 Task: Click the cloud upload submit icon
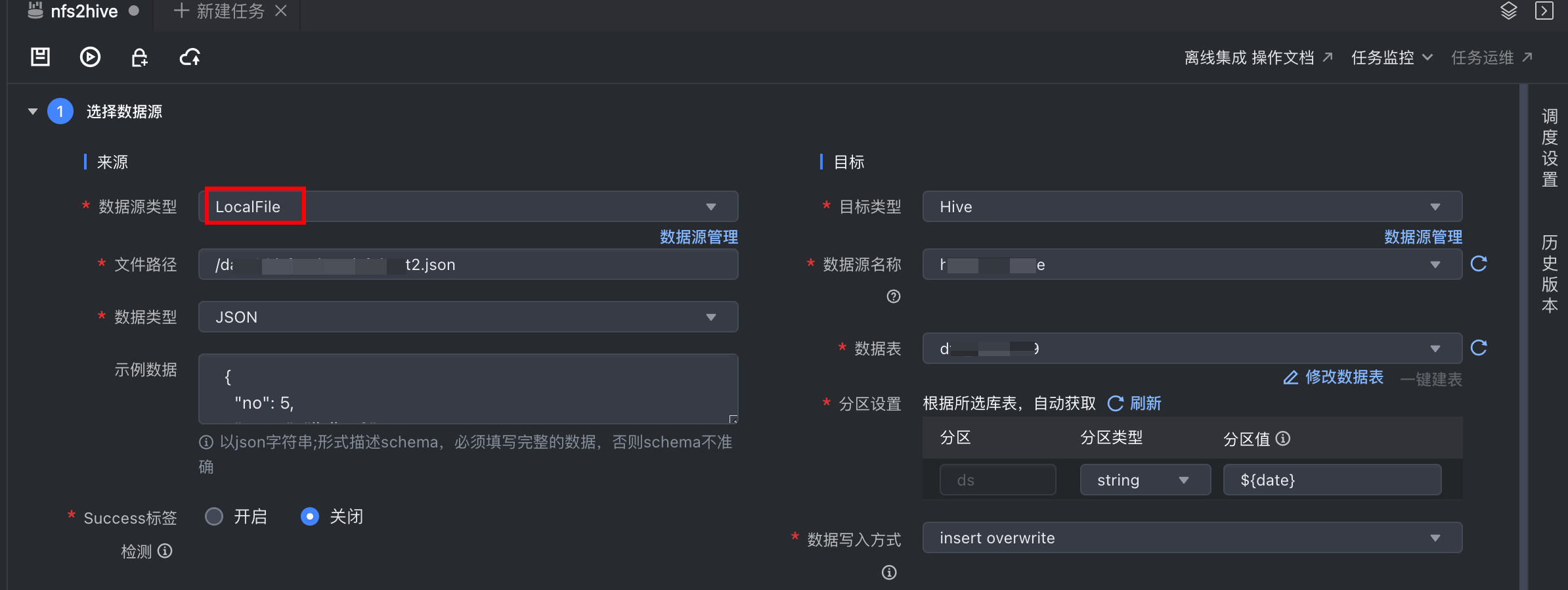click(190, 57)
